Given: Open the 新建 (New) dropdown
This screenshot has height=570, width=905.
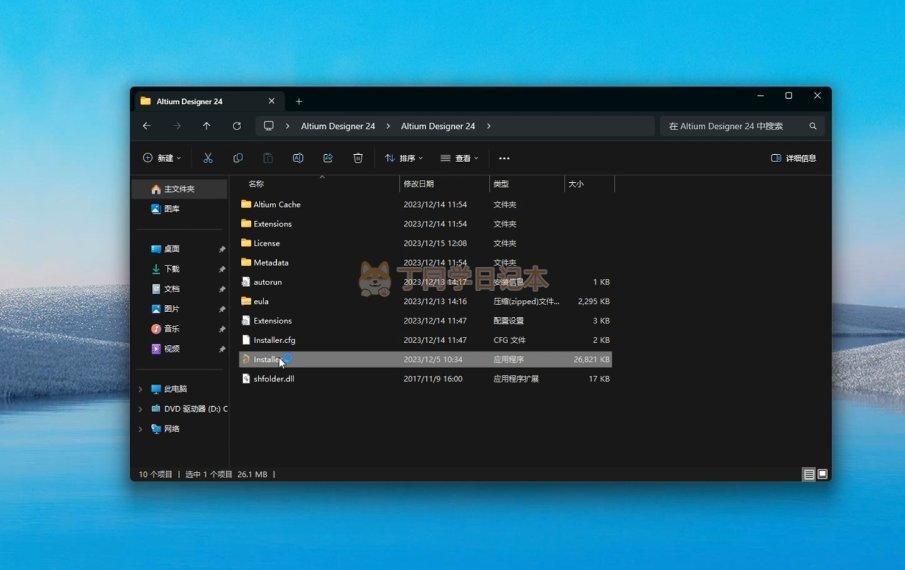Looking at the screenshot, I should 163,158.
